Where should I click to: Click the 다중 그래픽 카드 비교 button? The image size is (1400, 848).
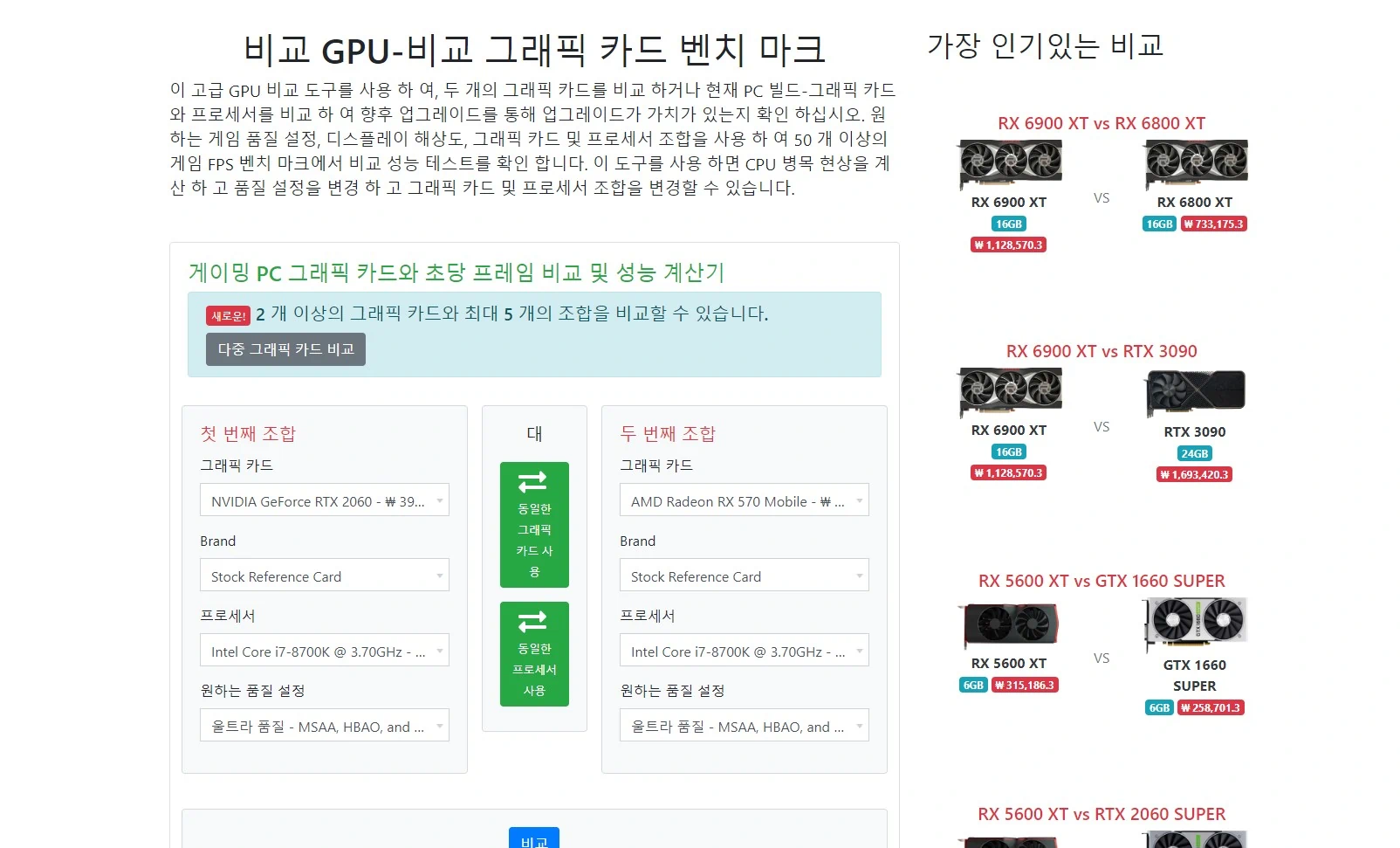pyautogui.click(x=285, y=349)
